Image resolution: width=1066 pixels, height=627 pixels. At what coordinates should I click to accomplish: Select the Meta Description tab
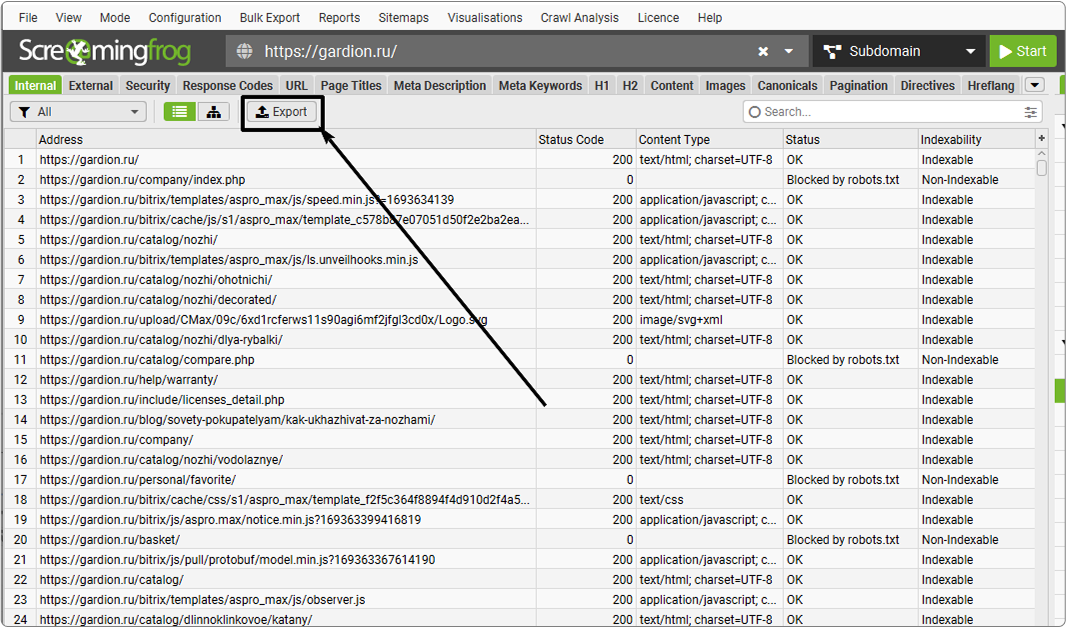click(440, 86)
